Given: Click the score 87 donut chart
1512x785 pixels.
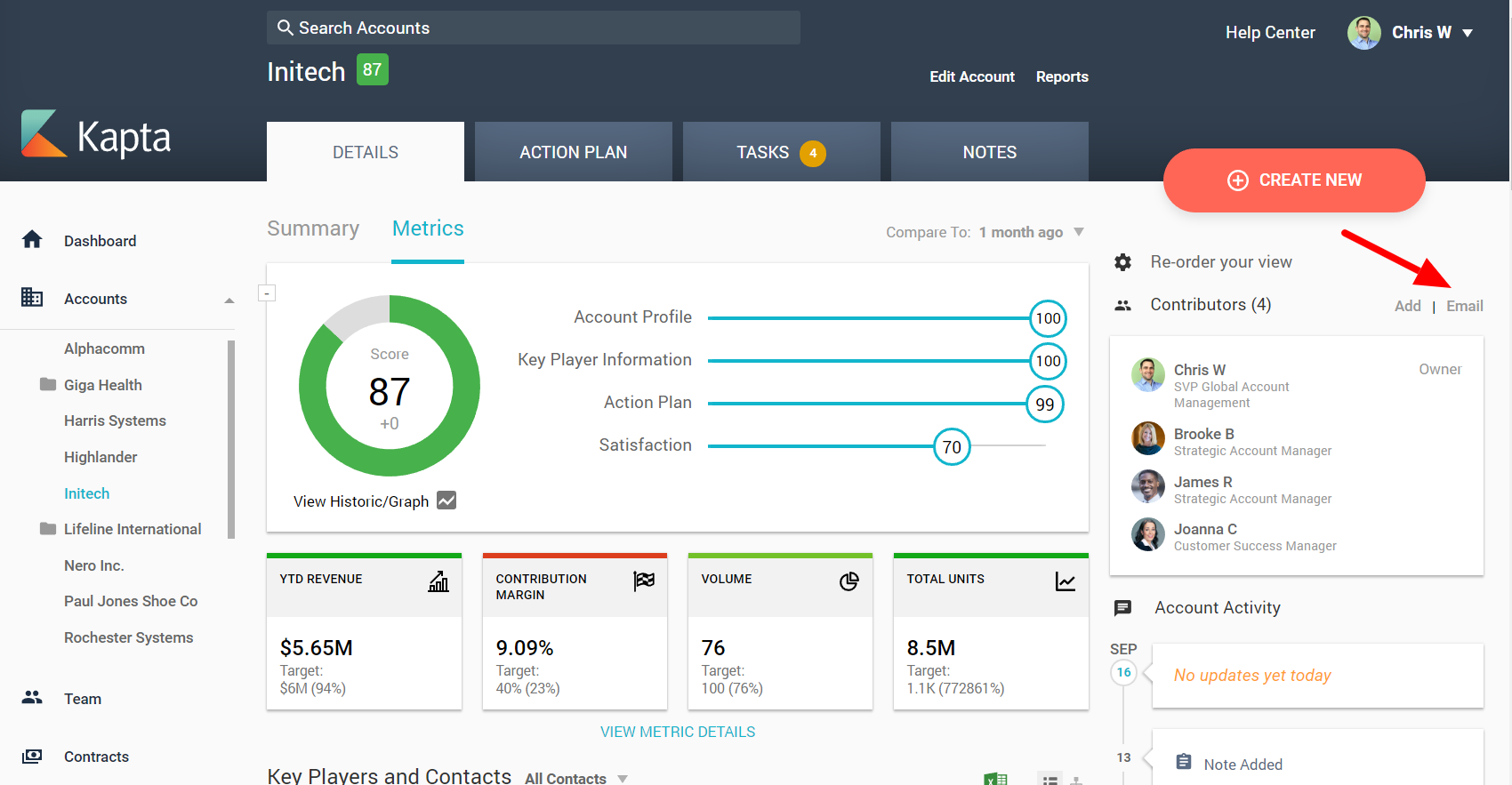Looking at the screenshot, I should (390, 386).
